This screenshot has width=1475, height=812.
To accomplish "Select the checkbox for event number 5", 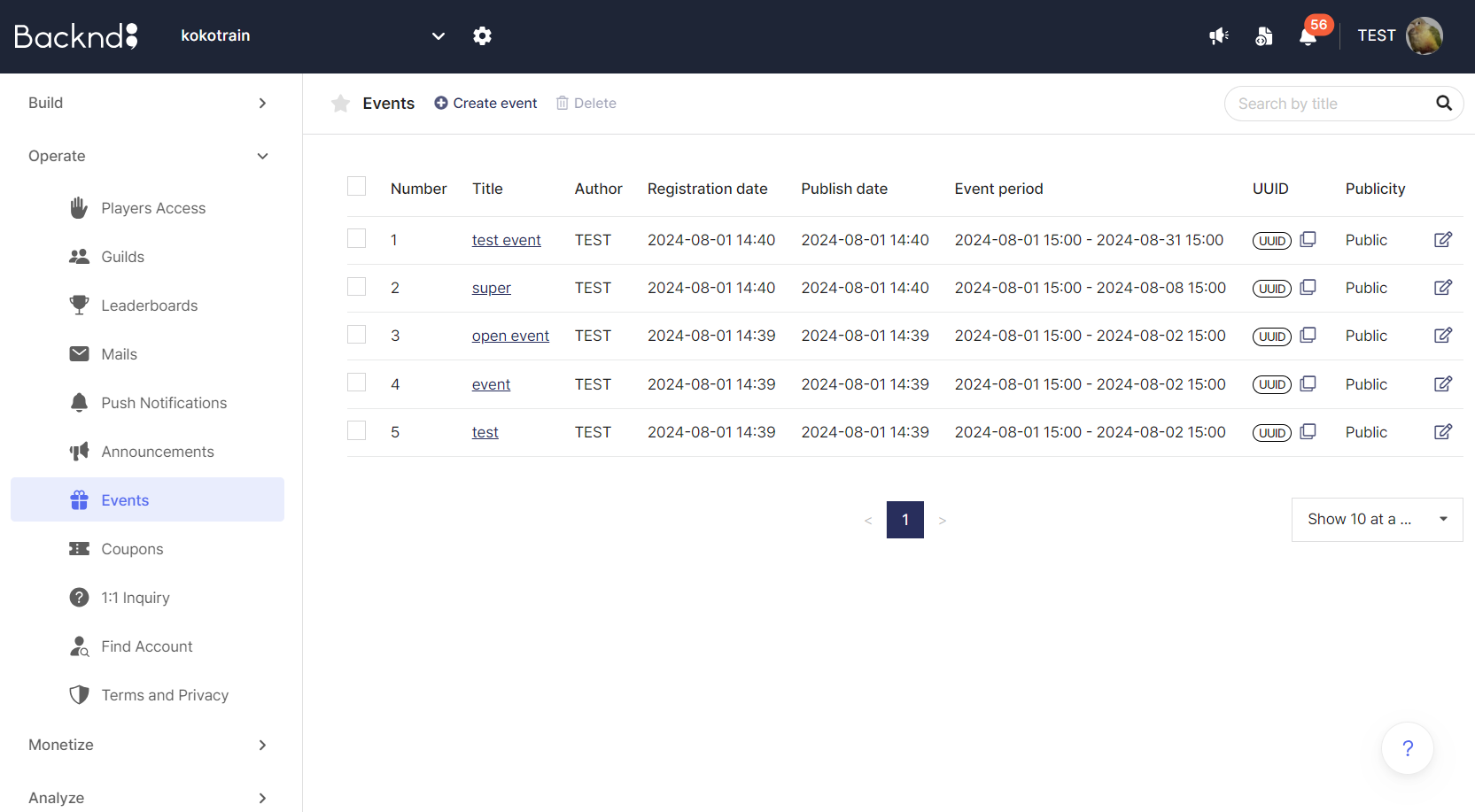I will pos(357,431).
